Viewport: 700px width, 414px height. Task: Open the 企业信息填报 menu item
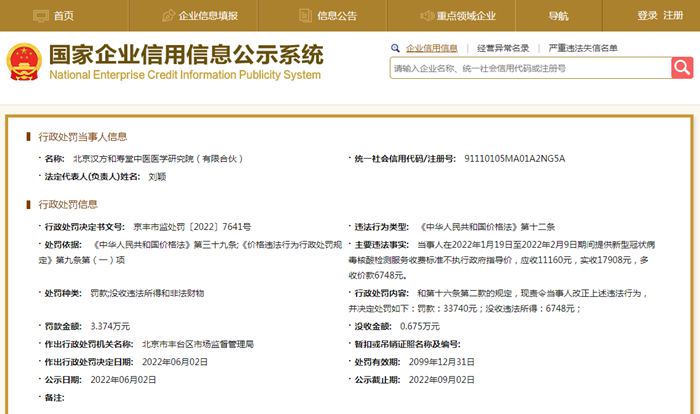click(x=208, y=15)
